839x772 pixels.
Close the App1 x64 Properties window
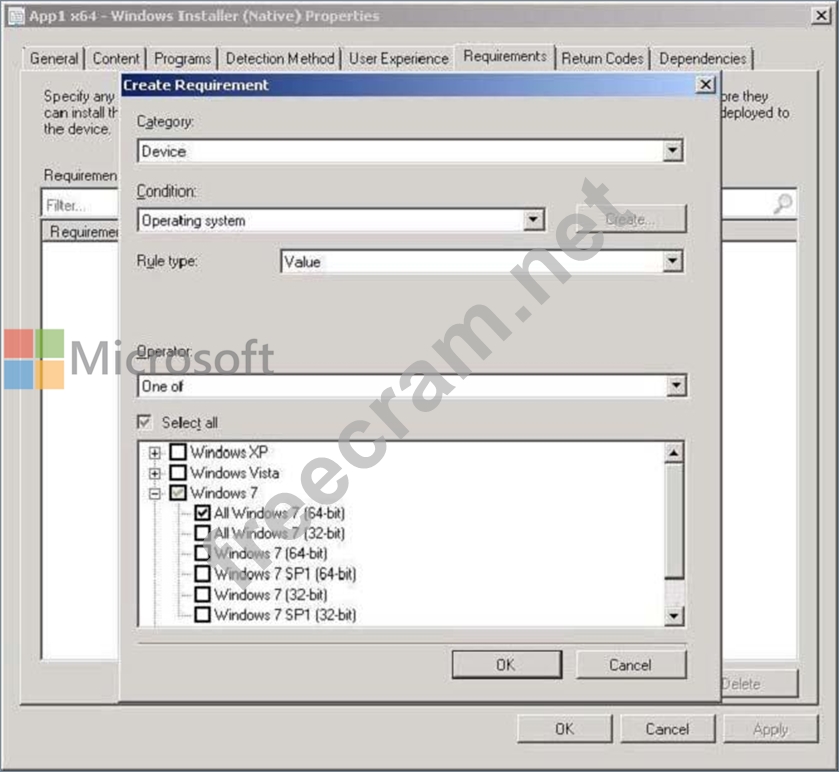pos(821,16)
